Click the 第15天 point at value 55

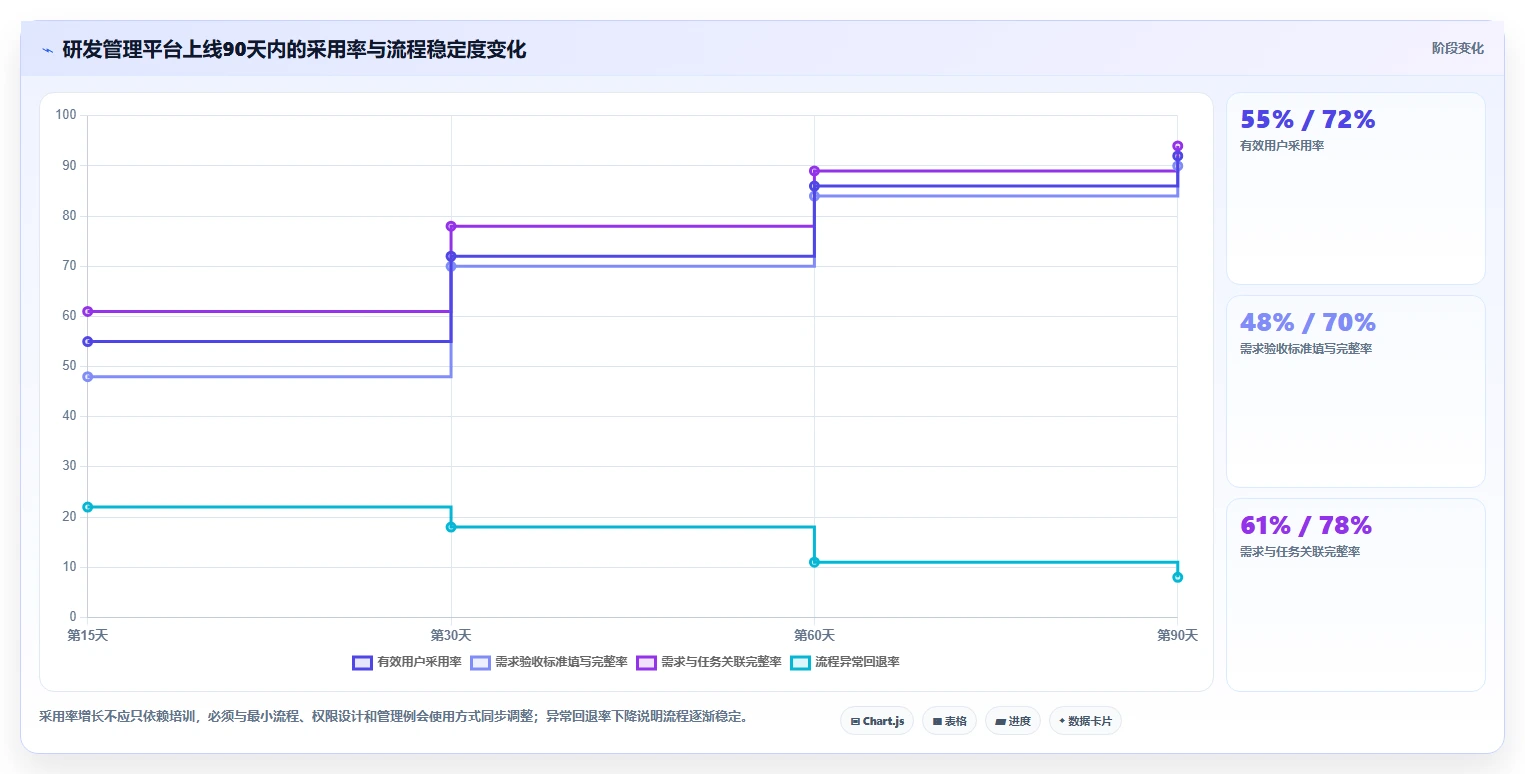point(88,341)
